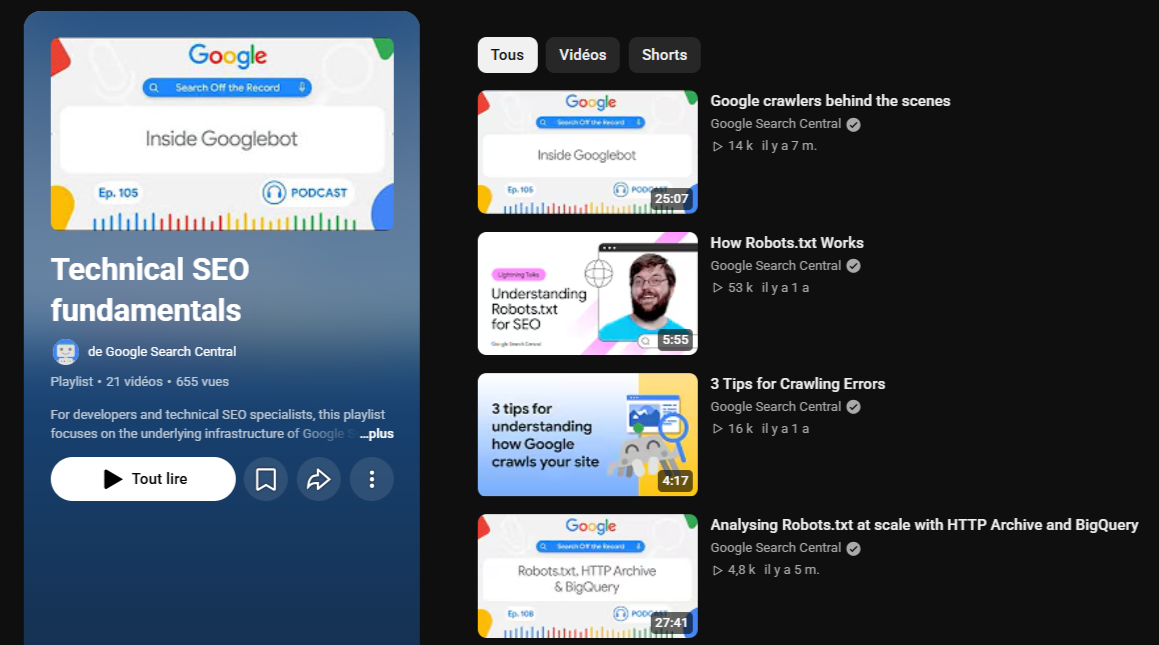
Task: Click the '655 vues' view count
Action: (203, 382)
